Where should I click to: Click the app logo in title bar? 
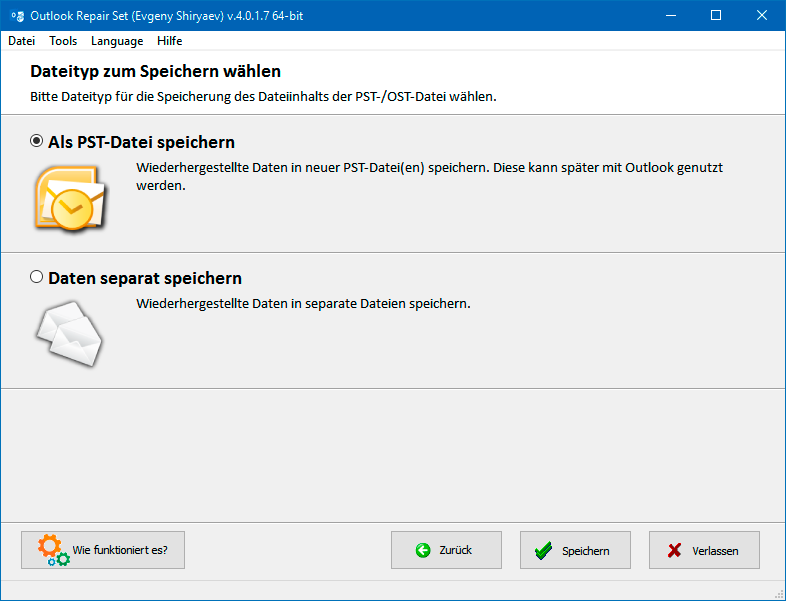coord(17,16)
